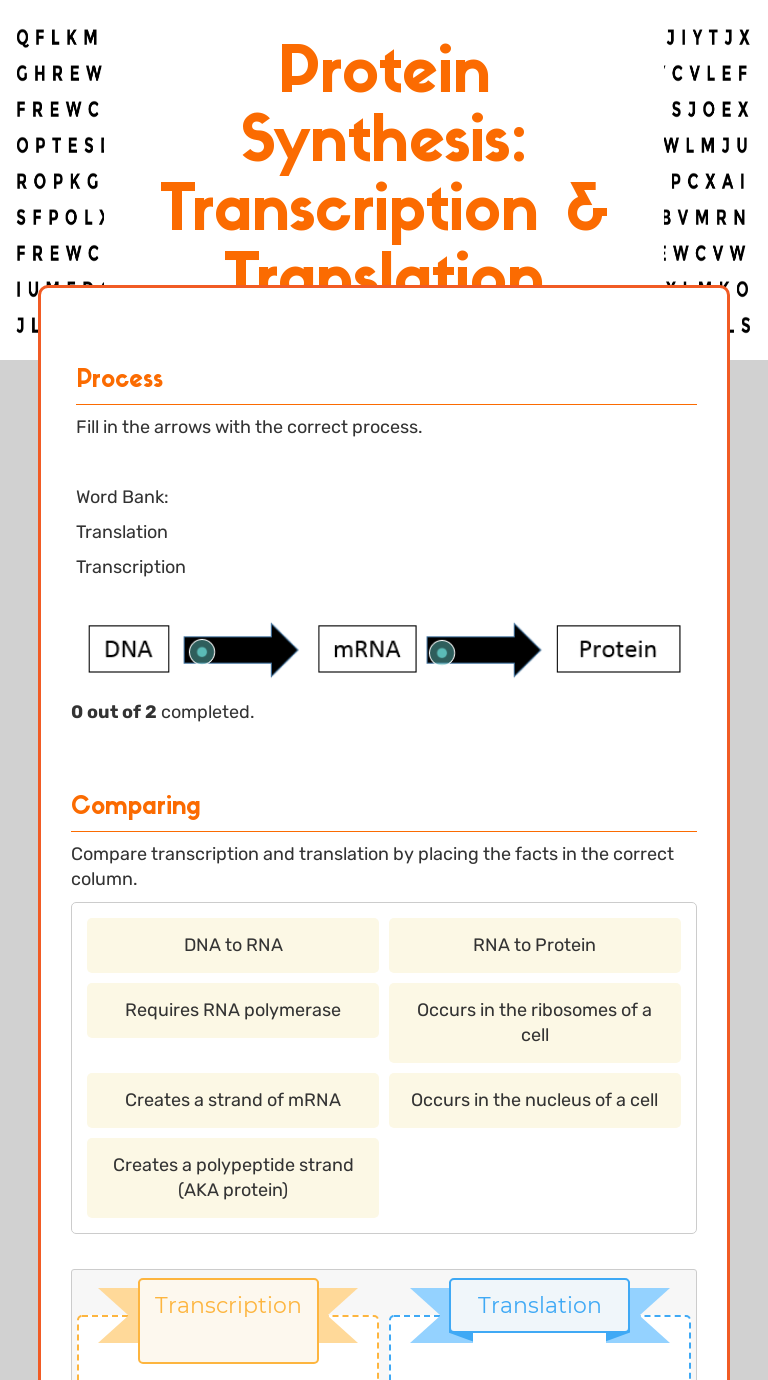This screenshot has height=1380, width=768.
Task: Click the 'Creates a polypeptide strand (AKA protein)' card
Action: click(232, 1177)
